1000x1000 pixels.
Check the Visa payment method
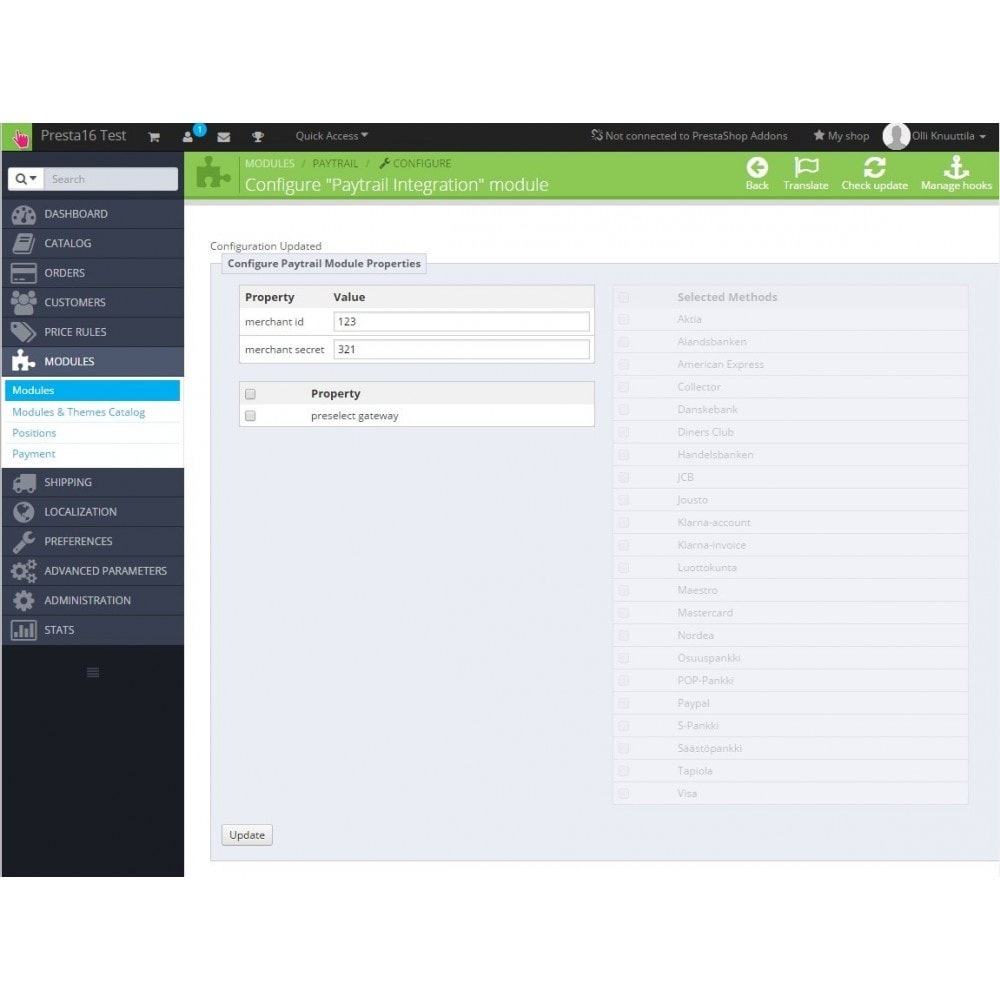tap(624, 794)
